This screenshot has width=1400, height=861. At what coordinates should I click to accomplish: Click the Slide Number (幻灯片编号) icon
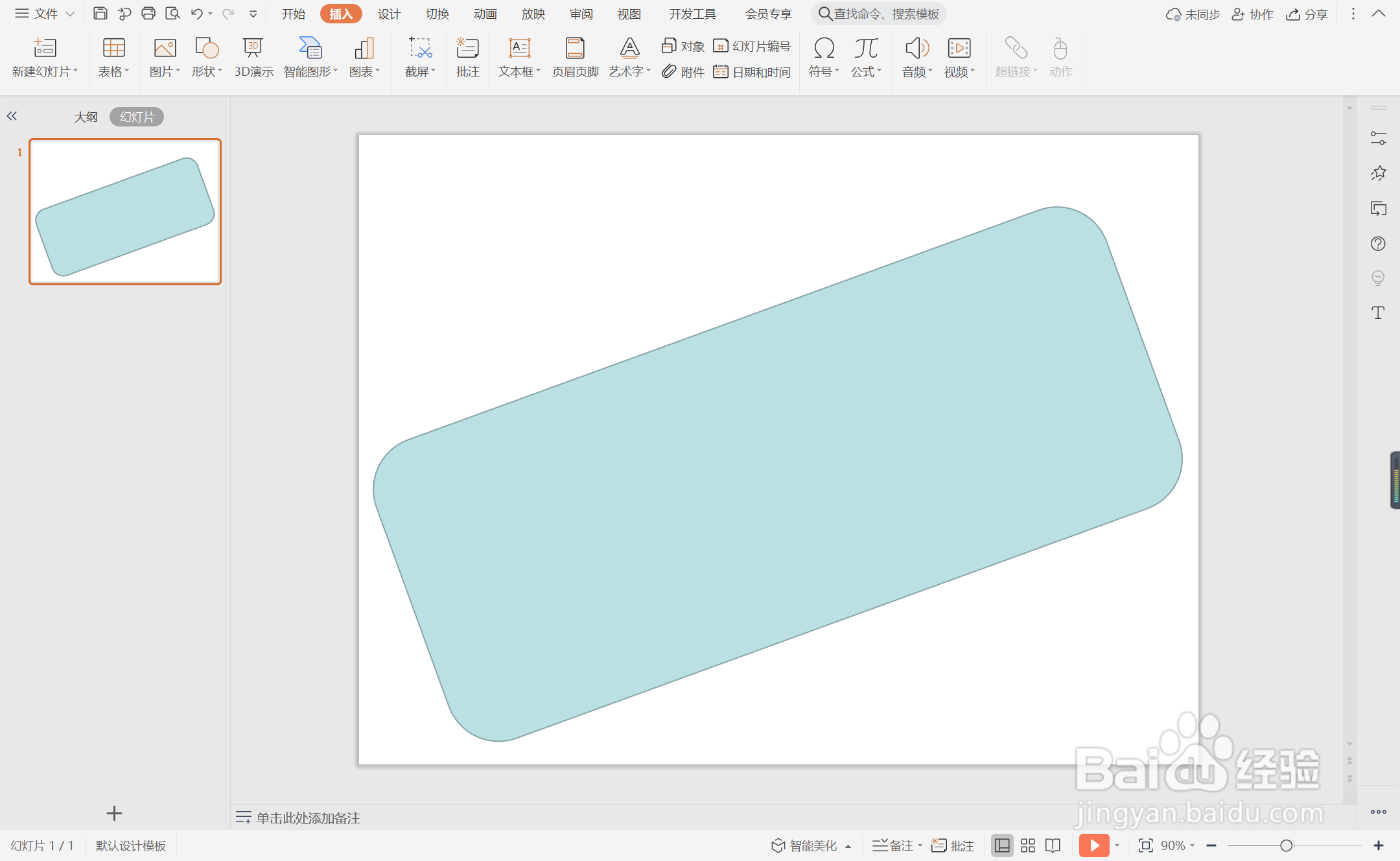720,46
